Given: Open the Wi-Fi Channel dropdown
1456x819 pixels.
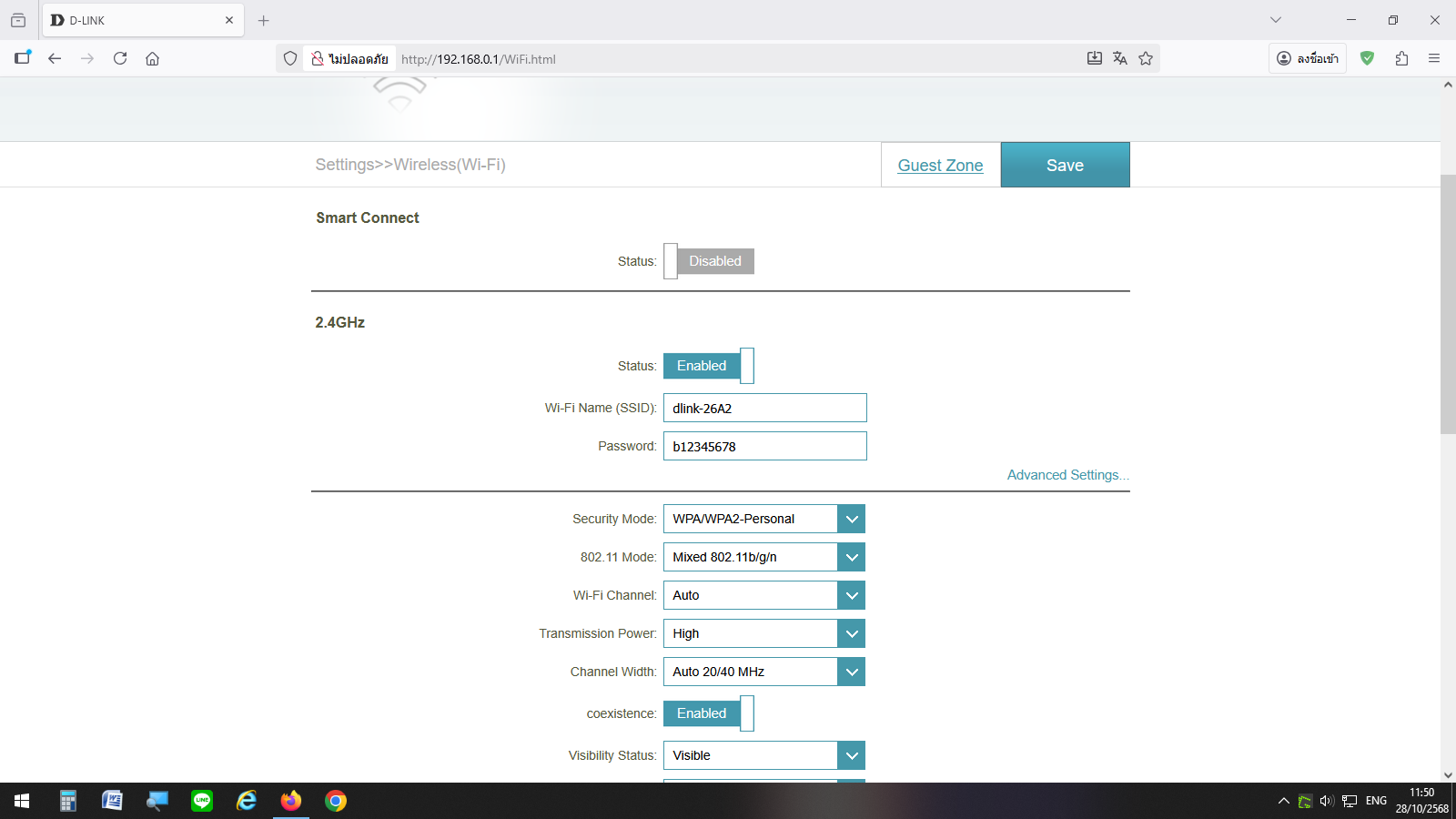Looking at the screenshot, I should click(x=851, y=595).
